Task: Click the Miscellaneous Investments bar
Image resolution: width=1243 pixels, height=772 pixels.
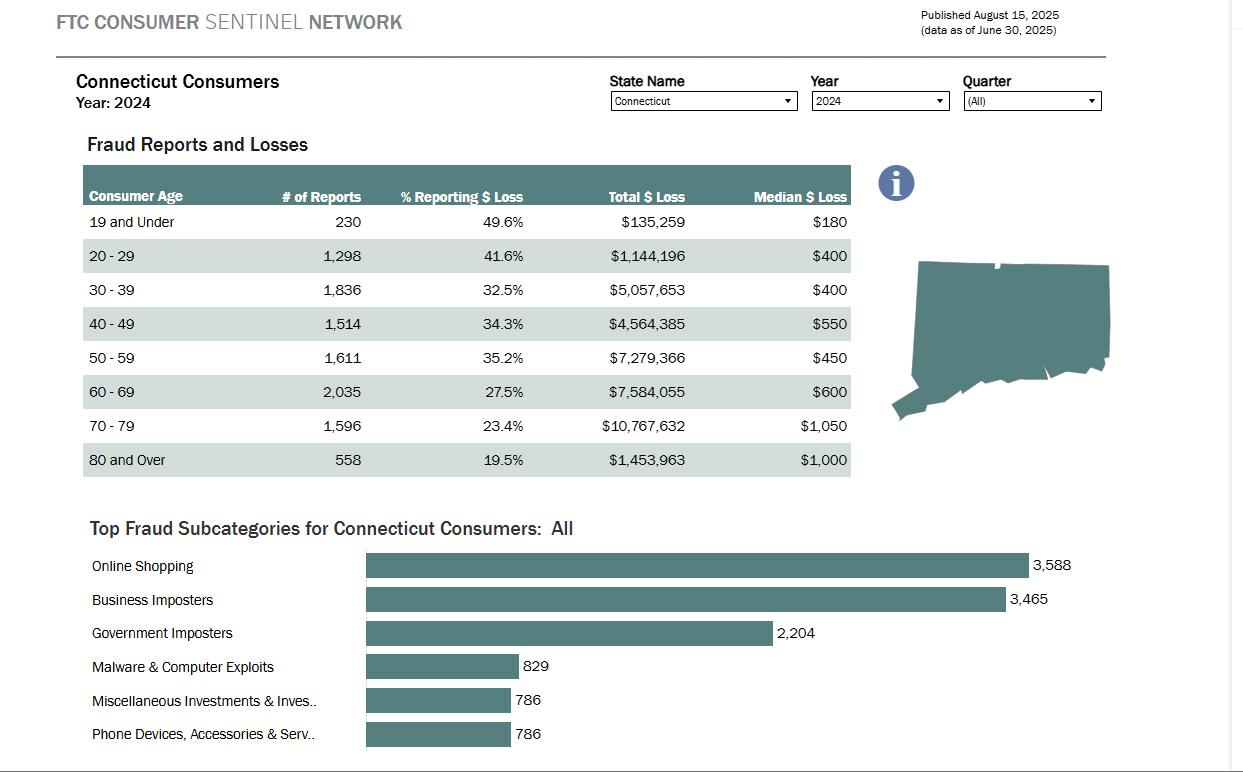Action: [x=438, y=700]
